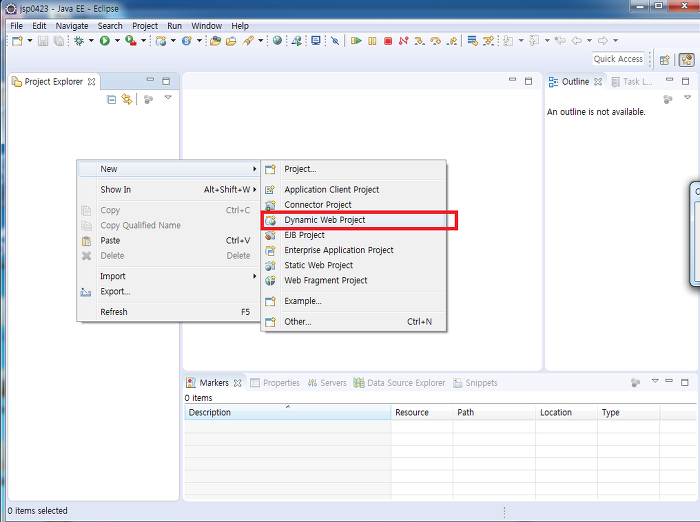Minimize the Project Explorer panel
Viewport: 700px width, 522px height.
(x=150, y=80)
